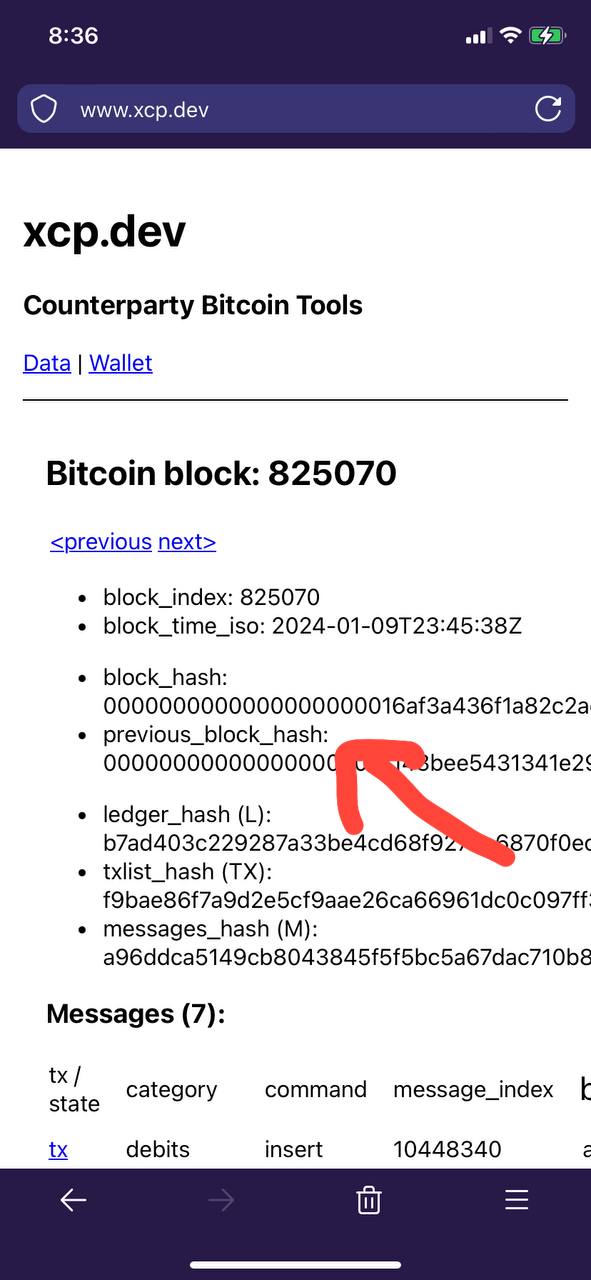
Task: Tap the forward arrow in bottom bar
Action: tap(221, 1200)
